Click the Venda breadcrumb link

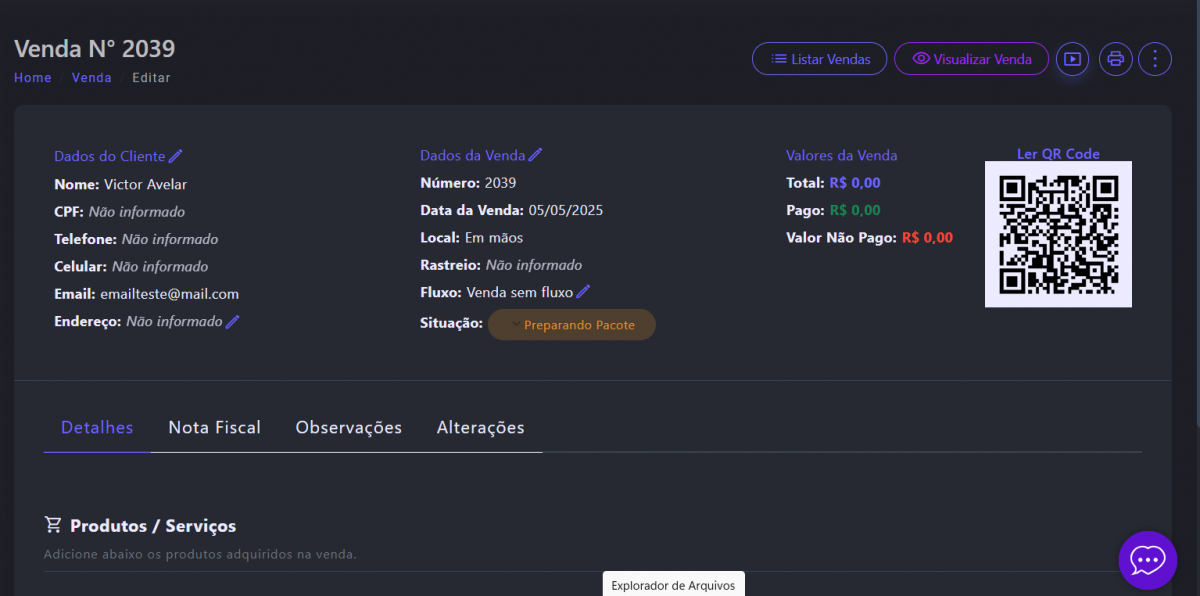click(x=91, y=78)
